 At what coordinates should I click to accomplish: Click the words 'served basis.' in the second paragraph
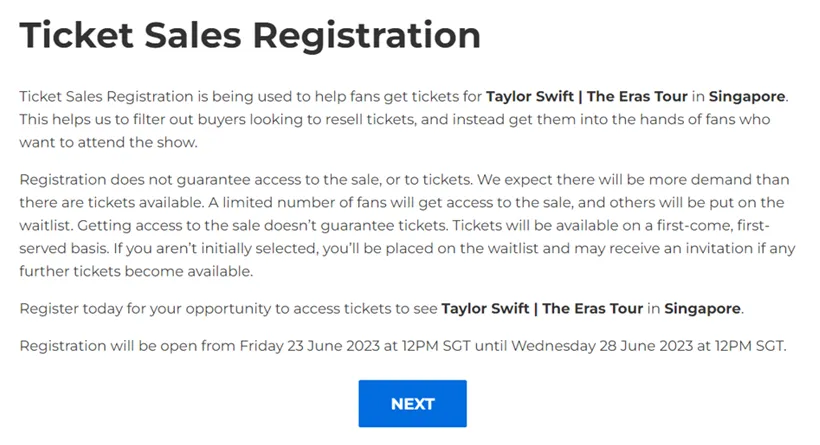[64, 248]
